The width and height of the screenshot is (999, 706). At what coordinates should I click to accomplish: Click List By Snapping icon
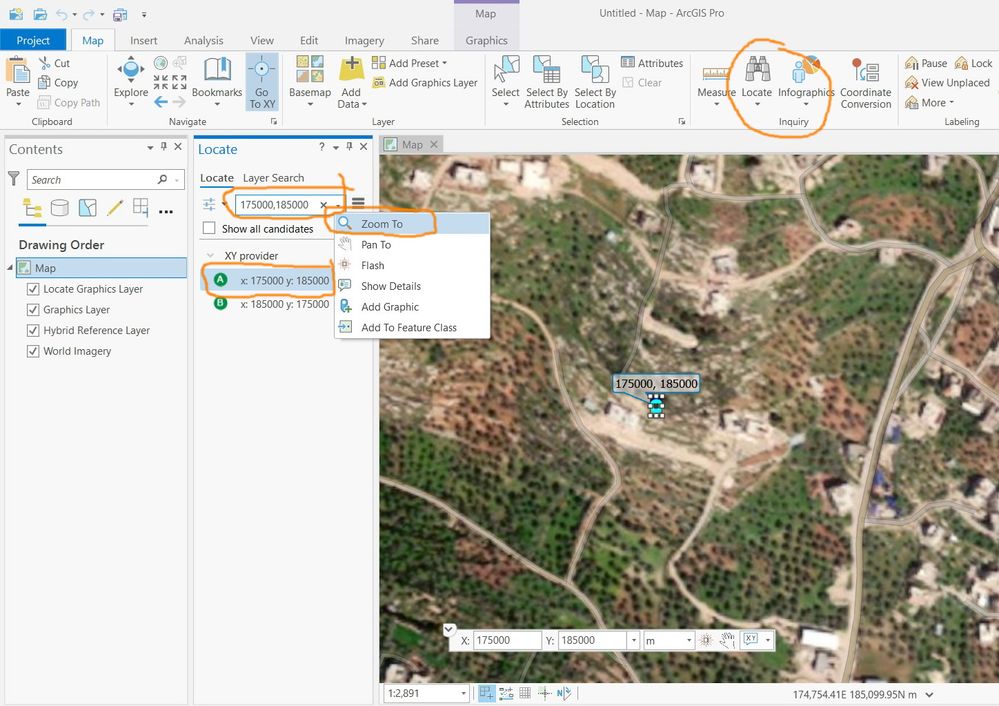coord(141,208)
